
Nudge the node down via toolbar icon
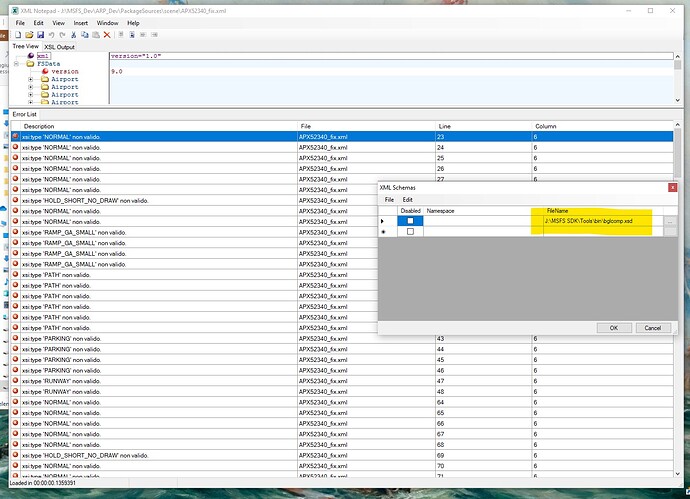(x=132, y=35)
